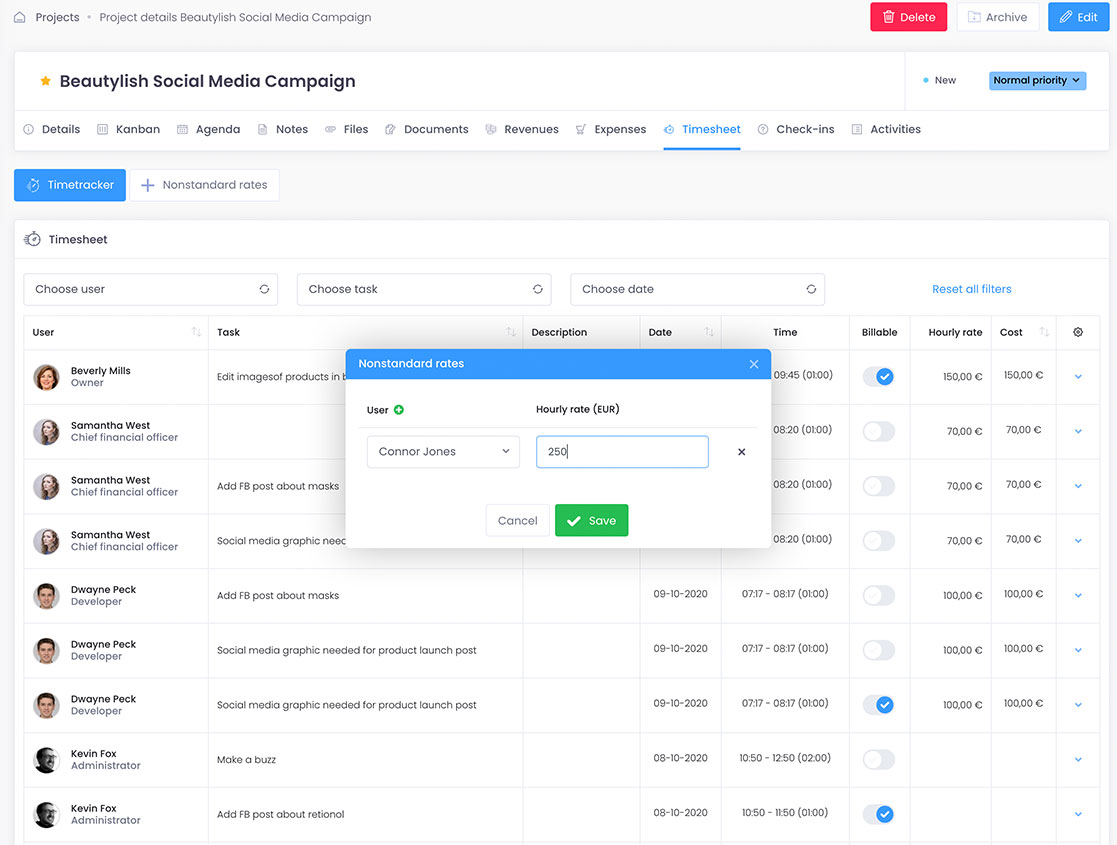This screenshot has height=845, width=1117.
Task: Click the red Delete button
Action: (908, 17)
